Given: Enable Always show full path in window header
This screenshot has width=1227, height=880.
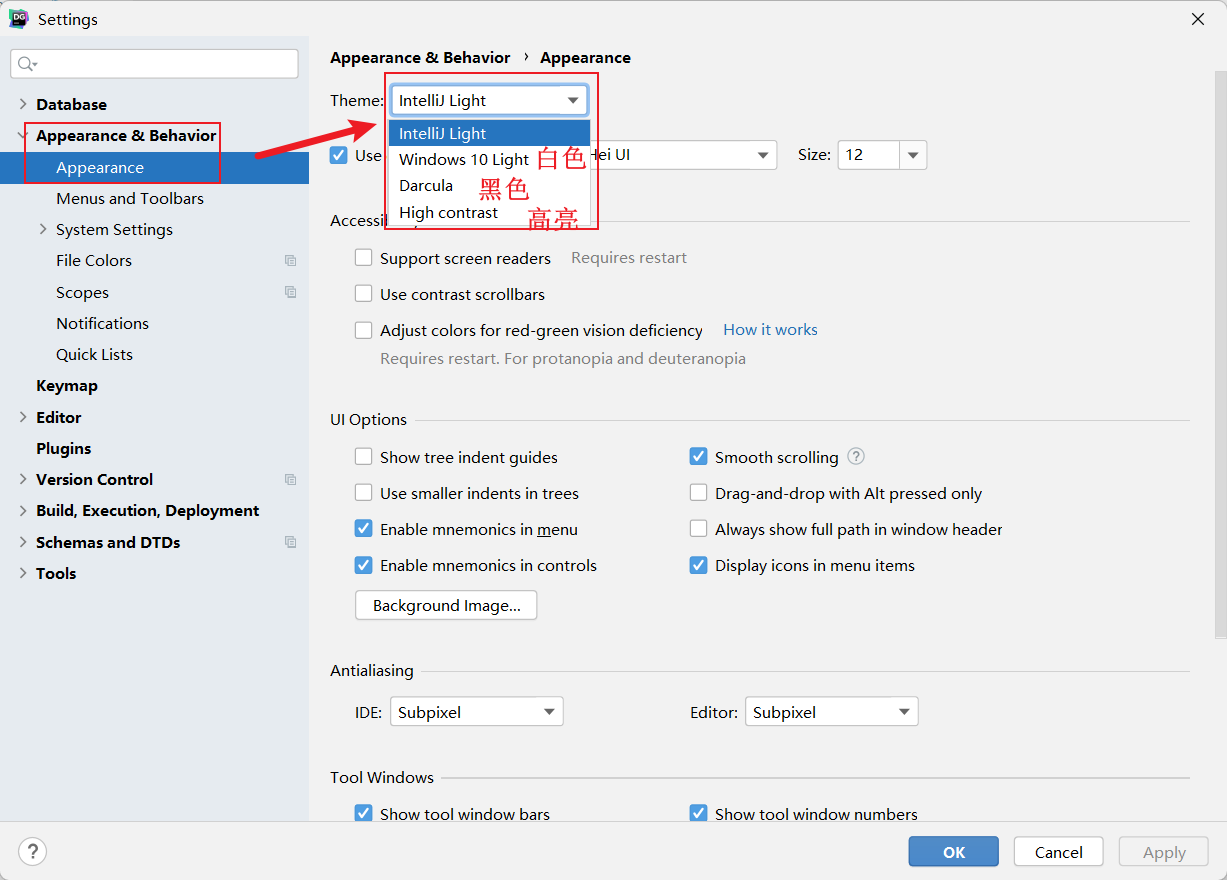Looking at the screenshot, I should [x=699, y=529].
